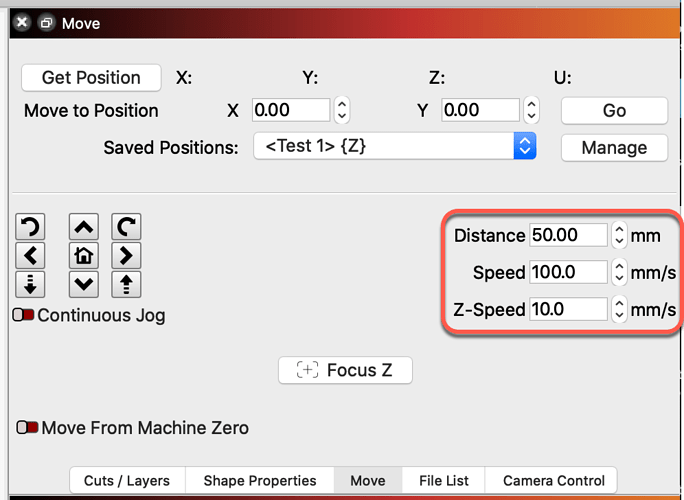
Task: Click the Get Position button
Action: pos(91,78)
